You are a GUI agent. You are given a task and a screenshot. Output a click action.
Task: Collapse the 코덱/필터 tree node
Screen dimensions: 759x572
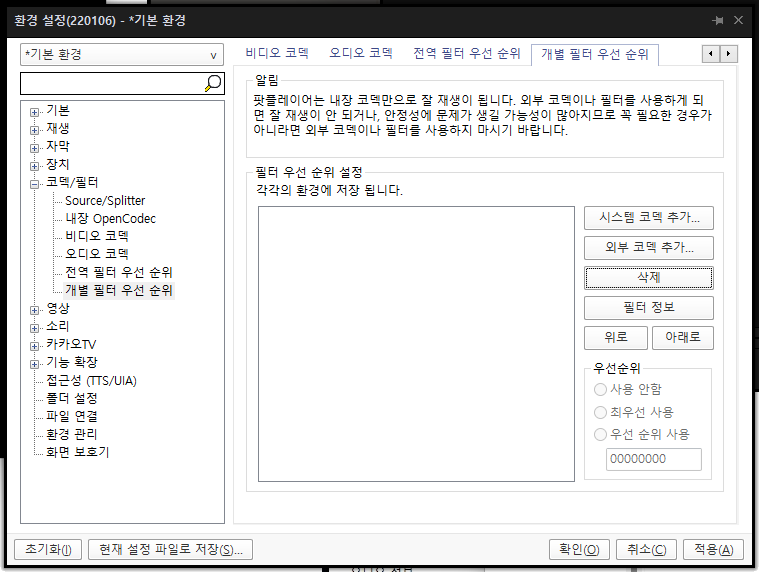point(34,184)
